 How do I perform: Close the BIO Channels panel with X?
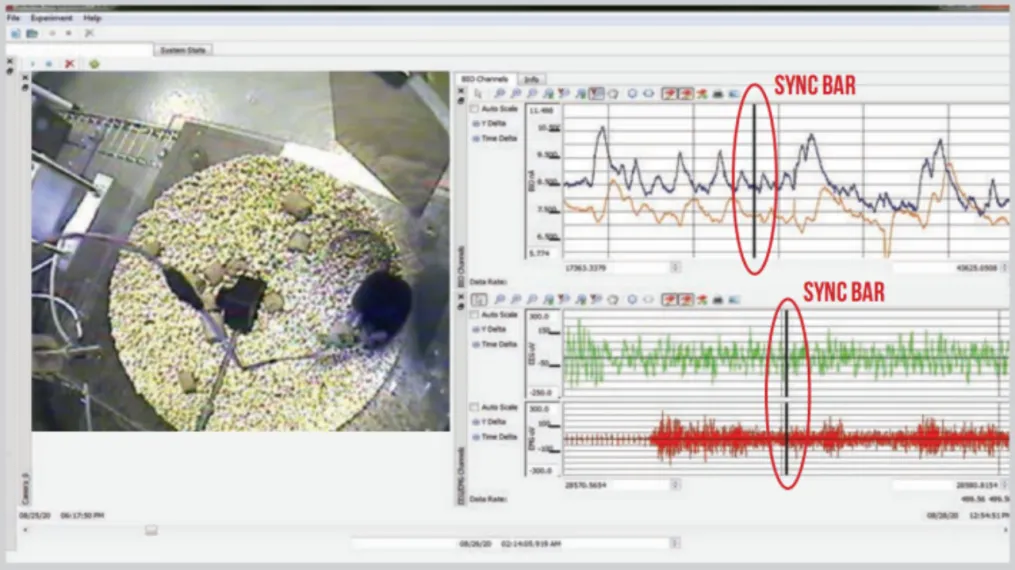pos(461,92)
